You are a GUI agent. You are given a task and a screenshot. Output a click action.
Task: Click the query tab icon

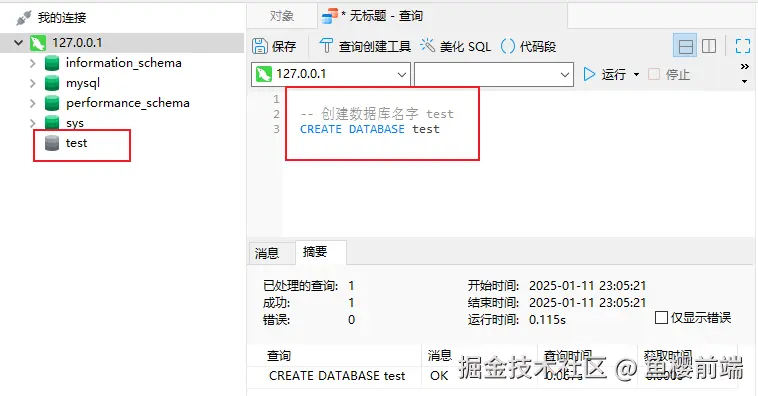coord(330,16)
